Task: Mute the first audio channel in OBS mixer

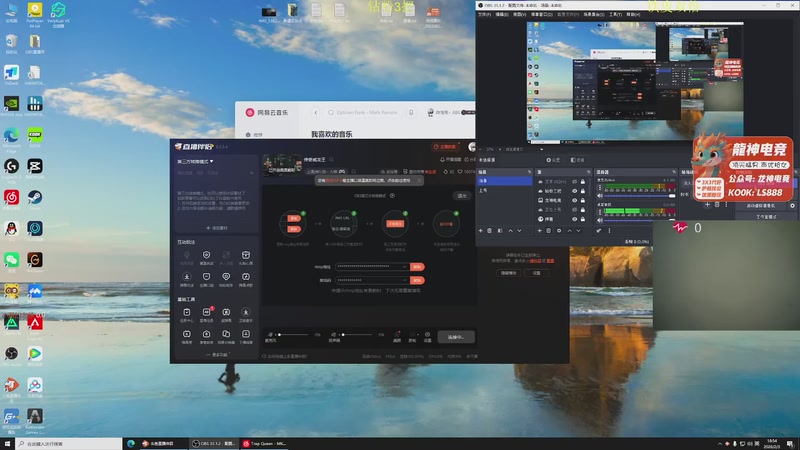Action: tap(600, 195)
